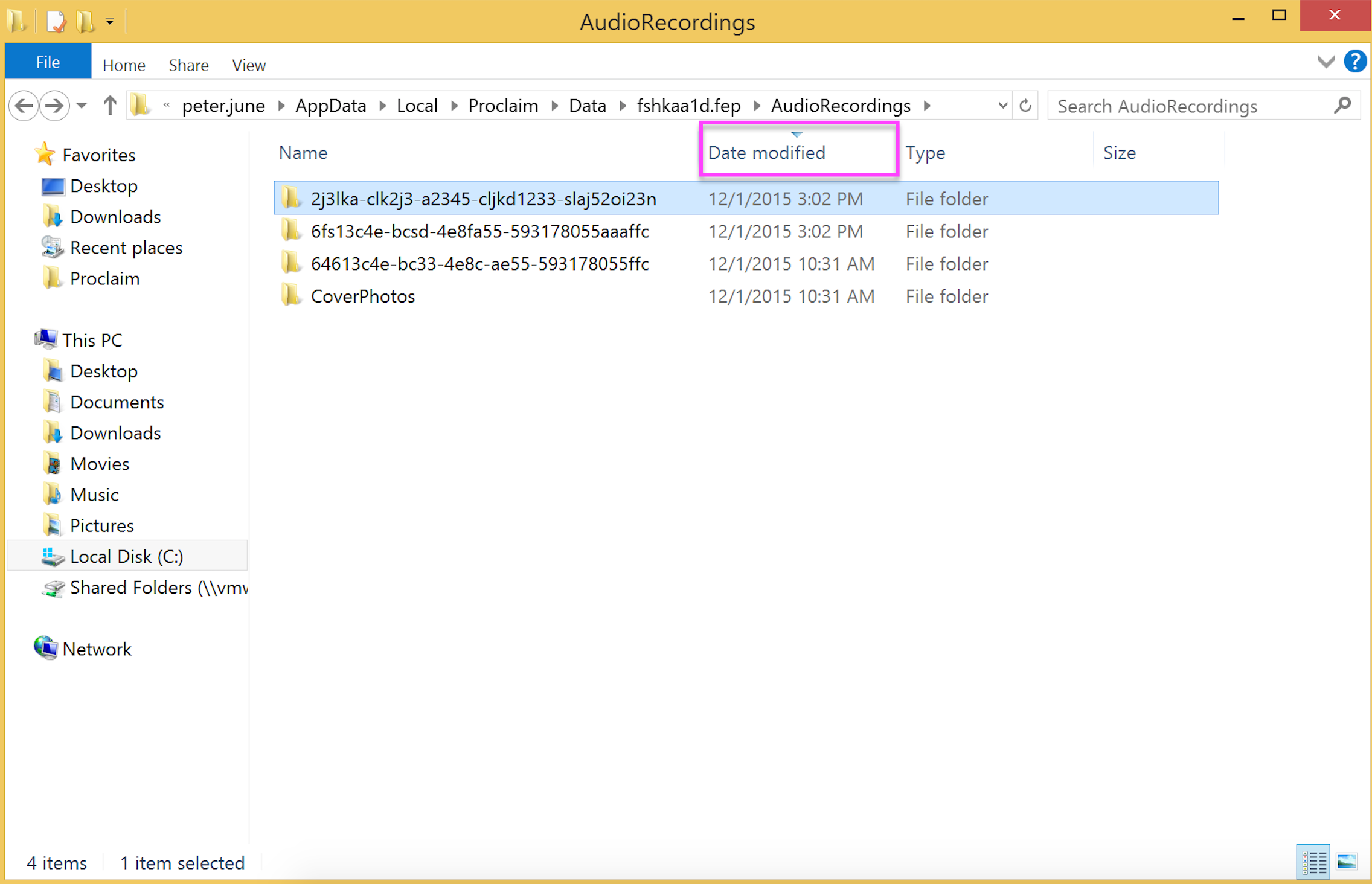Screen dimensions: 1372x884
Task: Open the Home ribbon tab
Action: 124,65
